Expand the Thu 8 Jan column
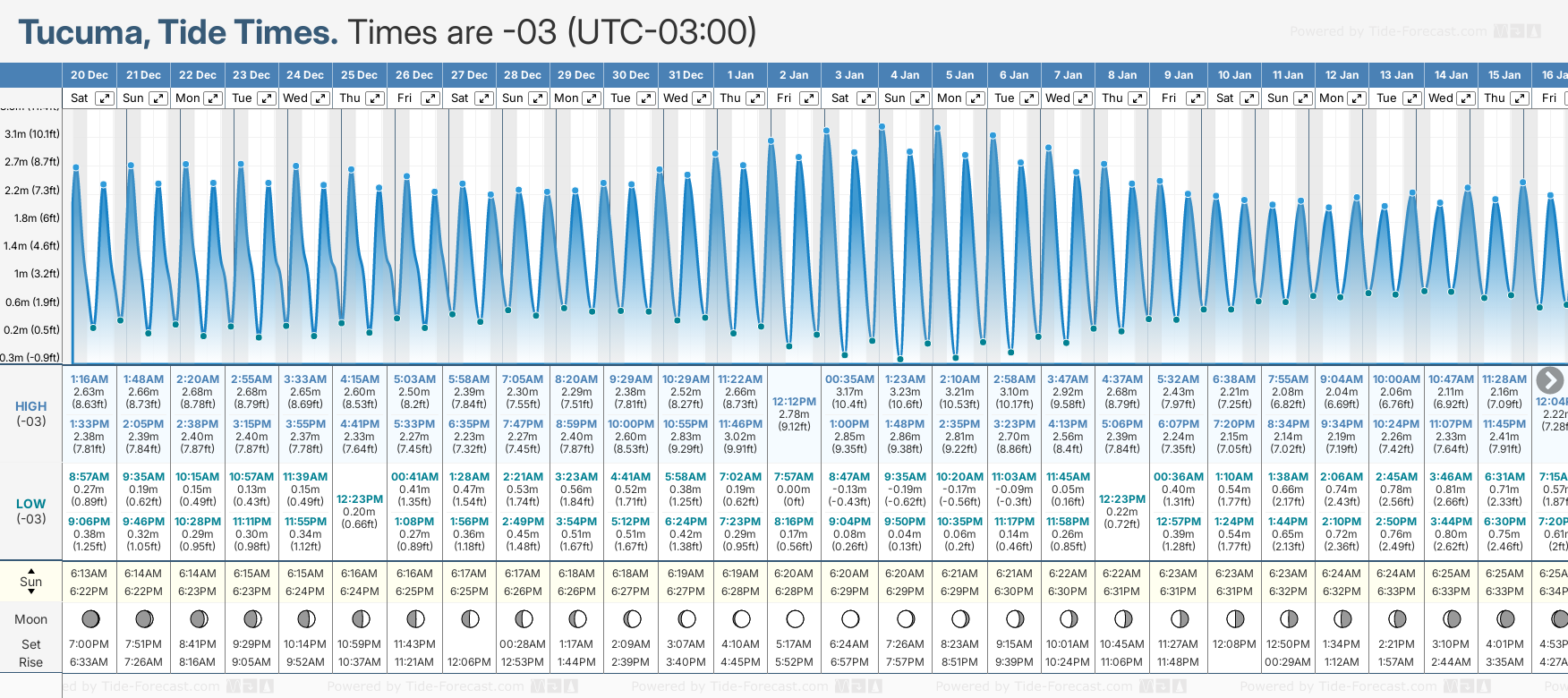 click(1137, 98)
